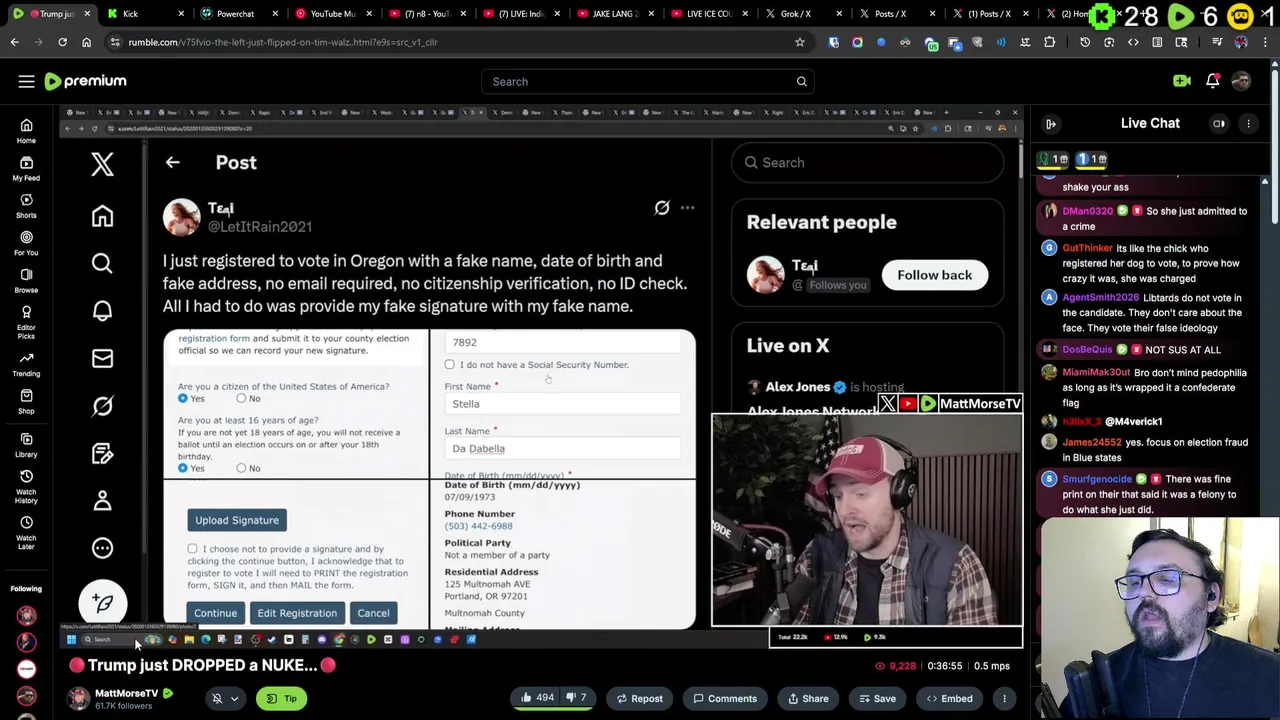
Task: Open the Rumble user profile avatar
Action: [1241, 81]
